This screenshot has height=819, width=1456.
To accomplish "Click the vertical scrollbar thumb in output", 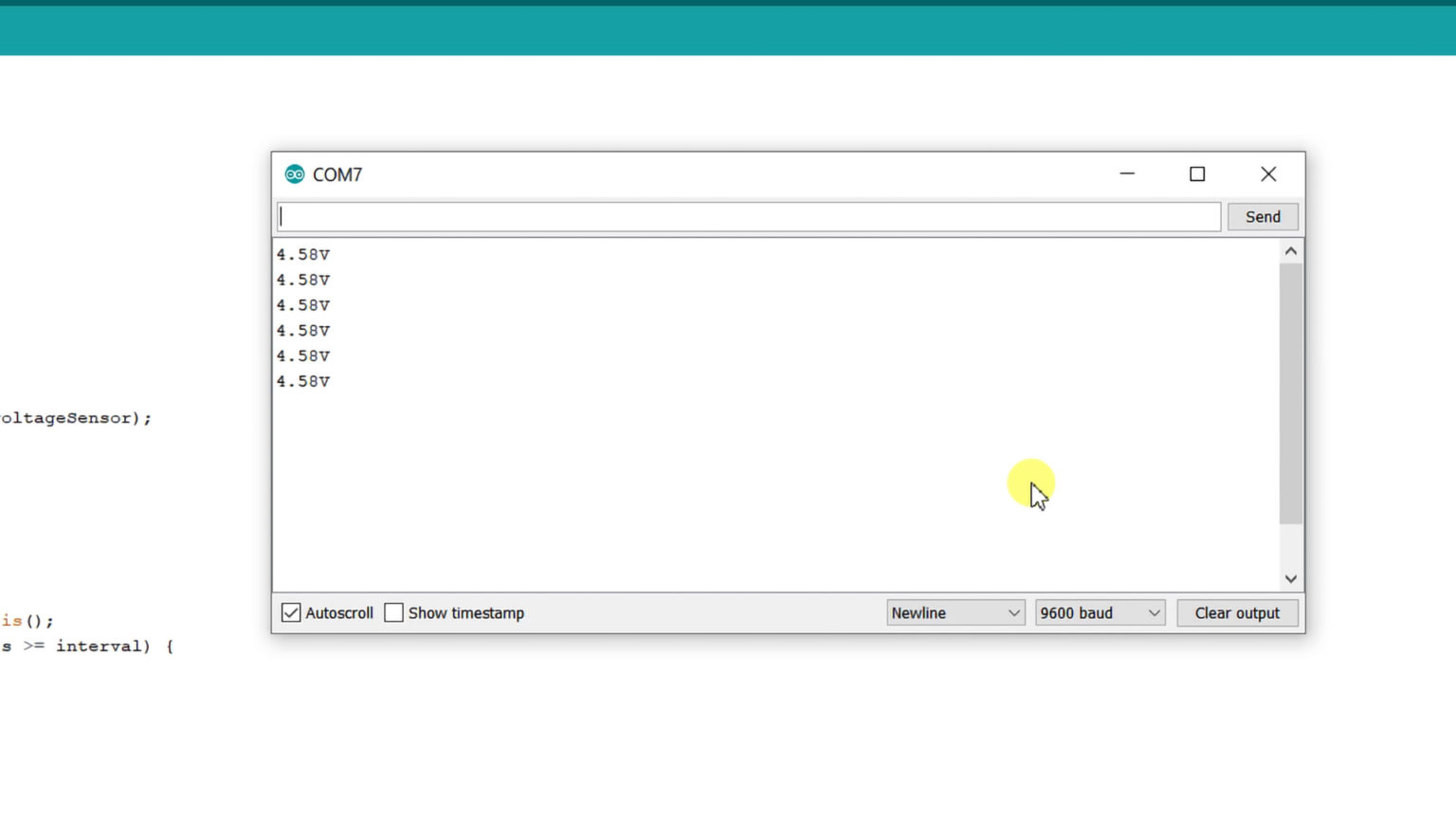I will click(1290, 393).
